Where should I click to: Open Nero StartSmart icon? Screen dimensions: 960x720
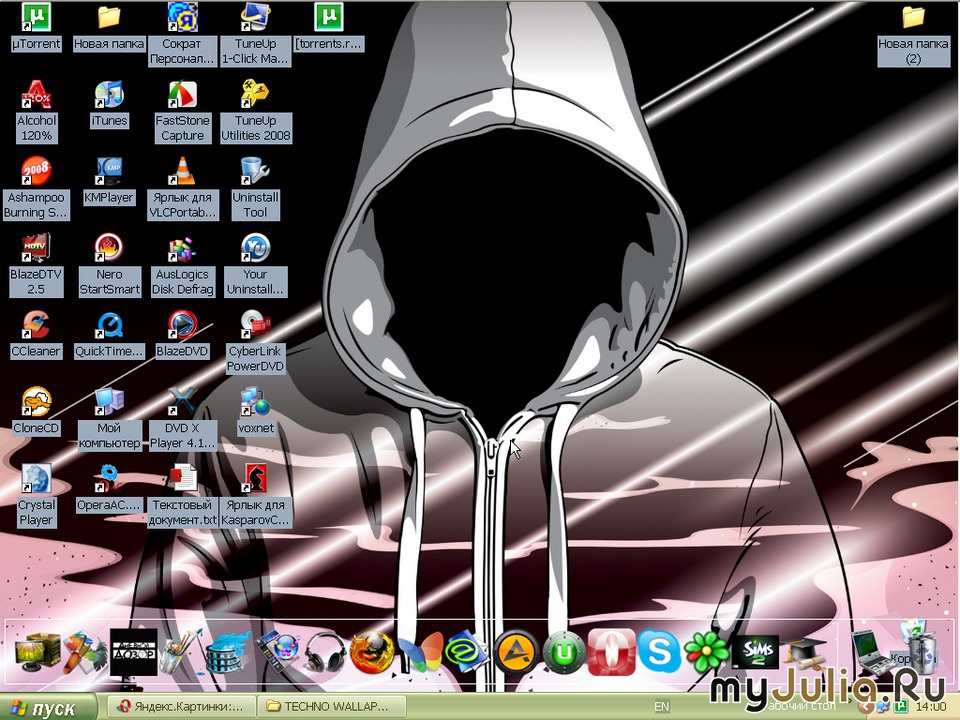click(109, 248)
